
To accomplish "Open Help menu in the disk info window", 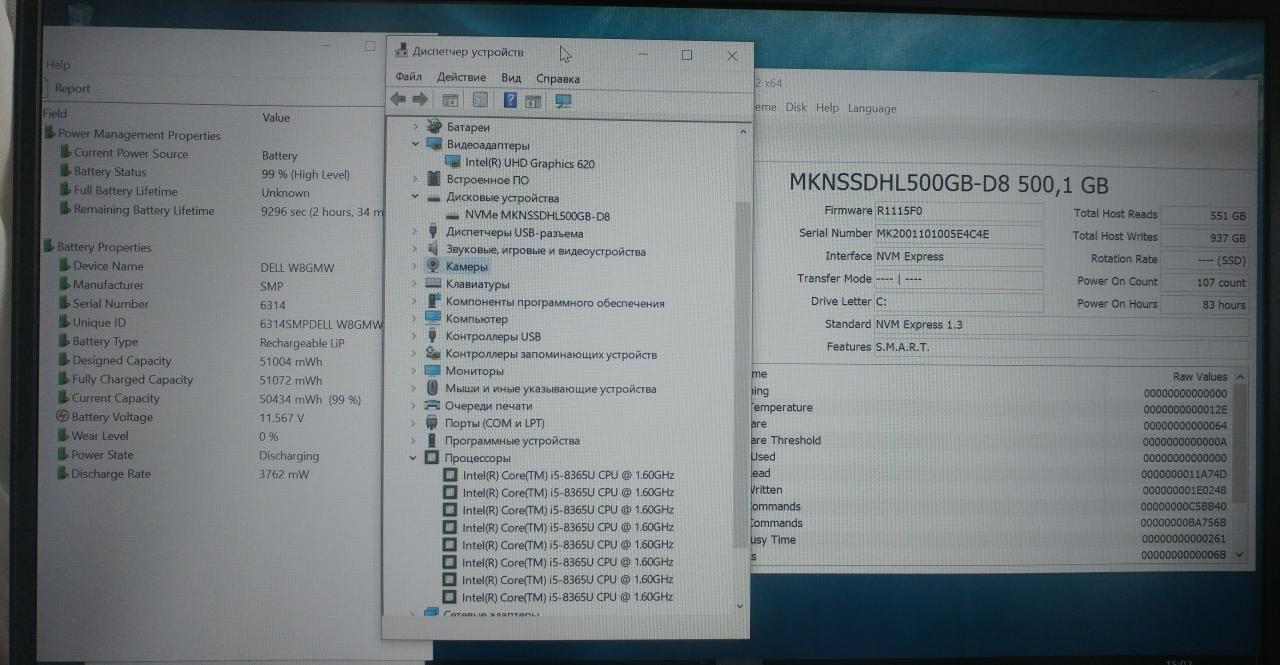I will [827, 107].
